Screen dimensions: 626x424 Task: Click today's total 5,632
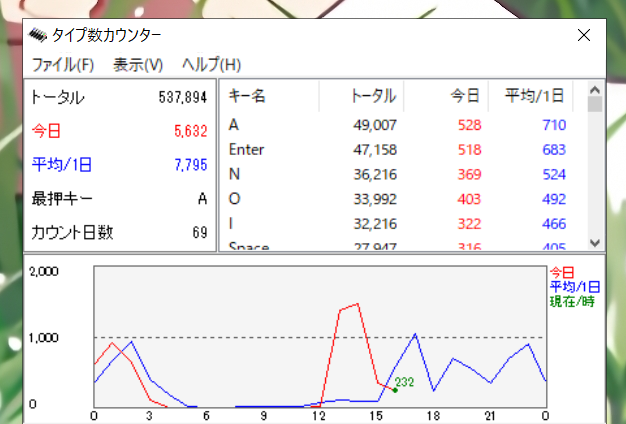(x=190, y=131)
